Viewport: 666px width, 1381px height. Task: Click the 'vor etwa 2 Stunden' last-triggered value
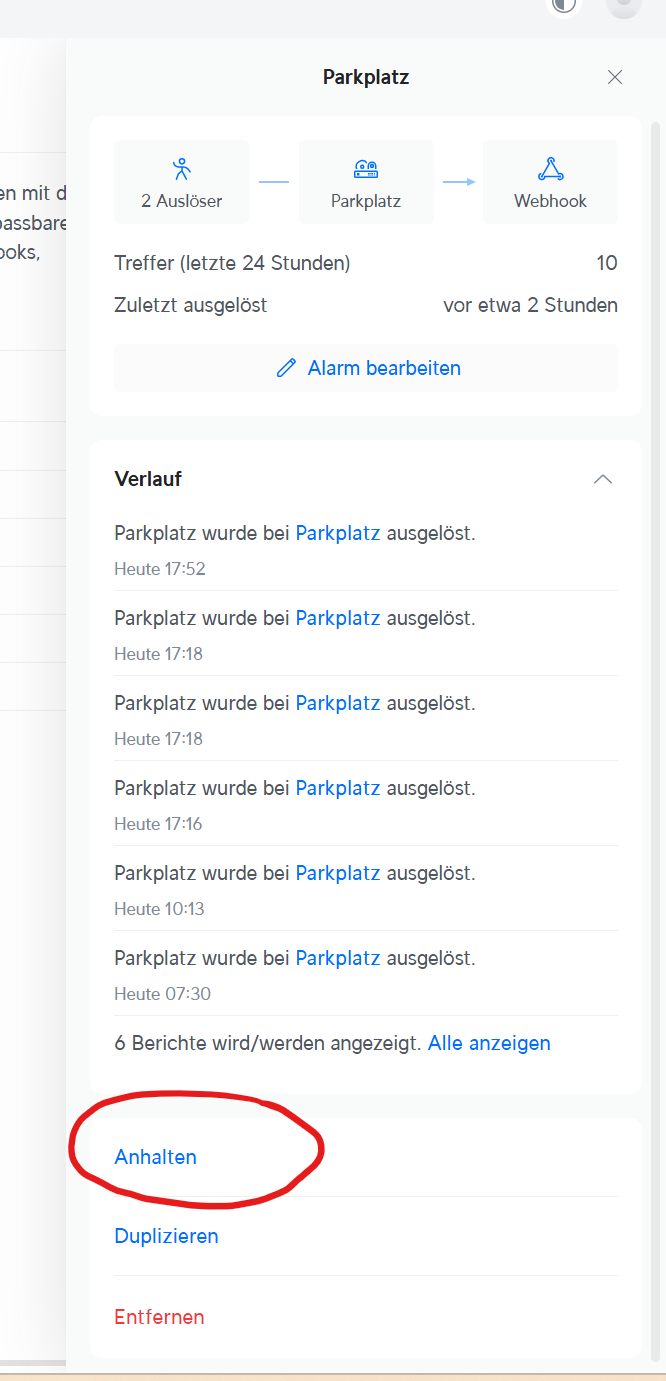530,305
